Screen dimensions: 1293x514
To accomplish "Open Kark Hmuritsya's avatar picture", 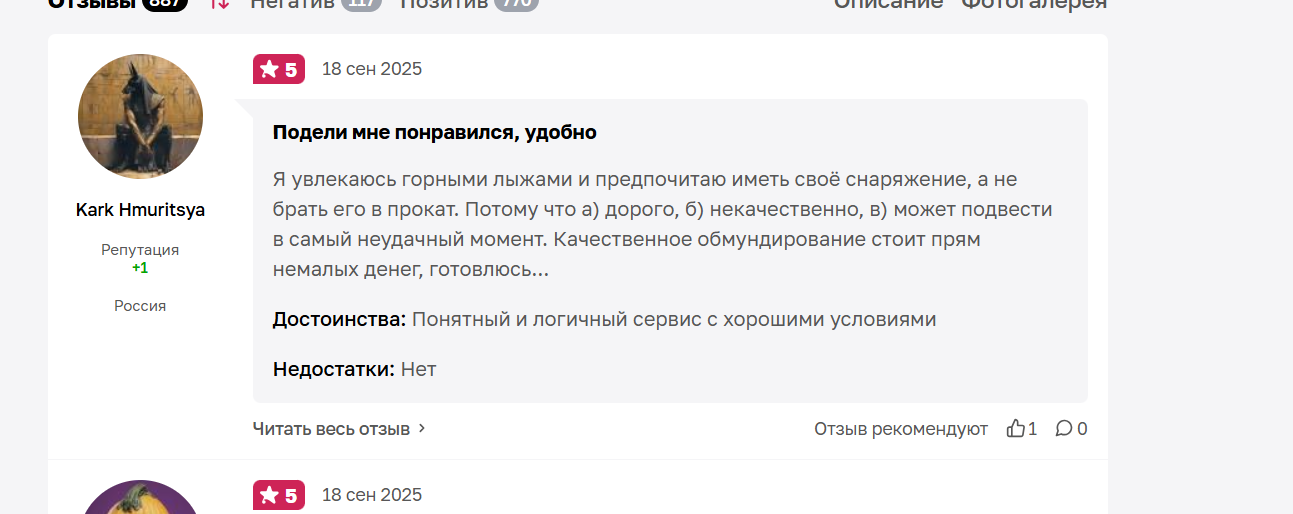I will pos(140,116).
